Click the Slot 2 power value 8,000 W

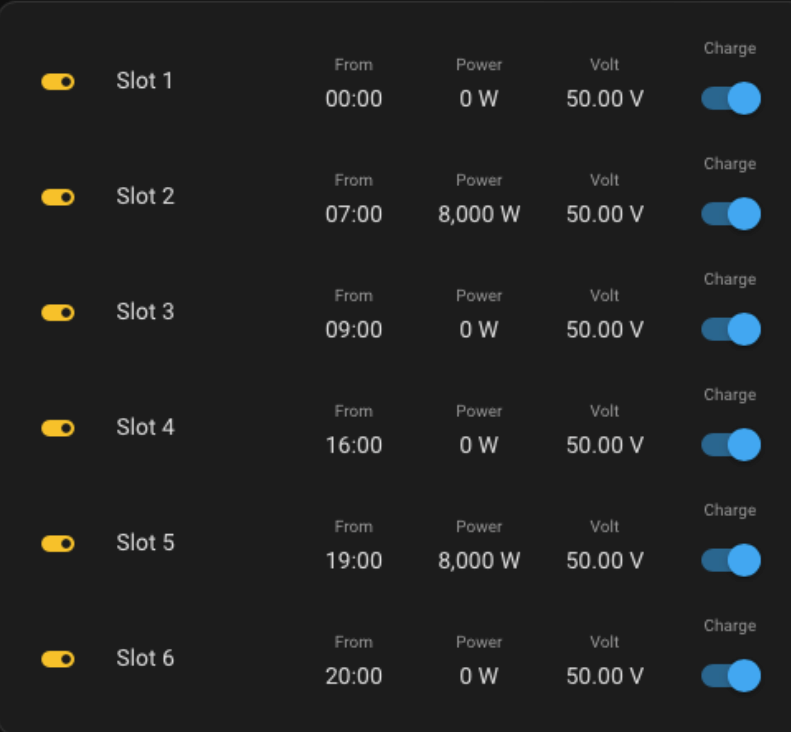tap(479, 214)
